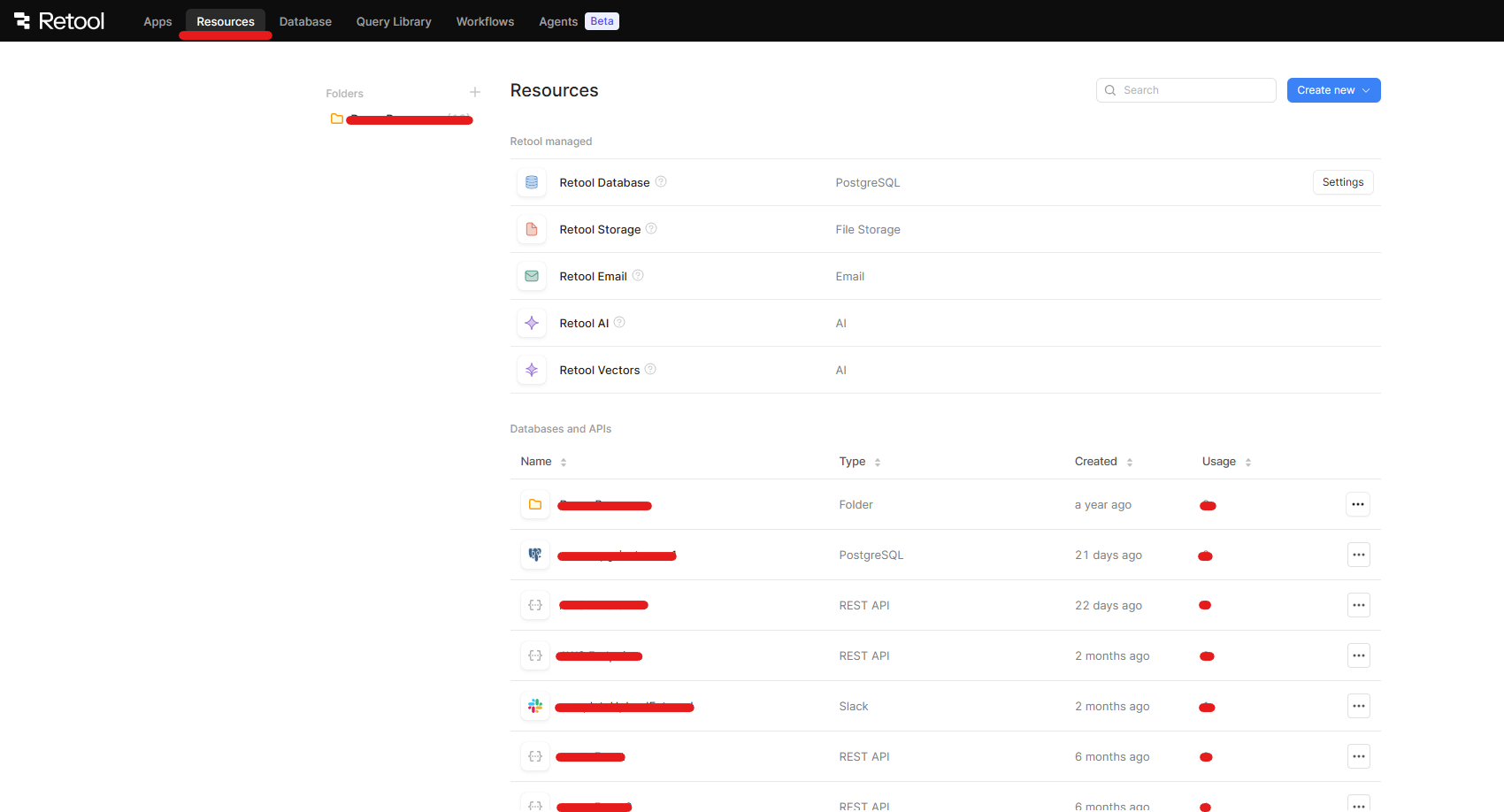Add a new folder with plus icon
Viewport: 1504px width, 812px height.
click(475, 92)
